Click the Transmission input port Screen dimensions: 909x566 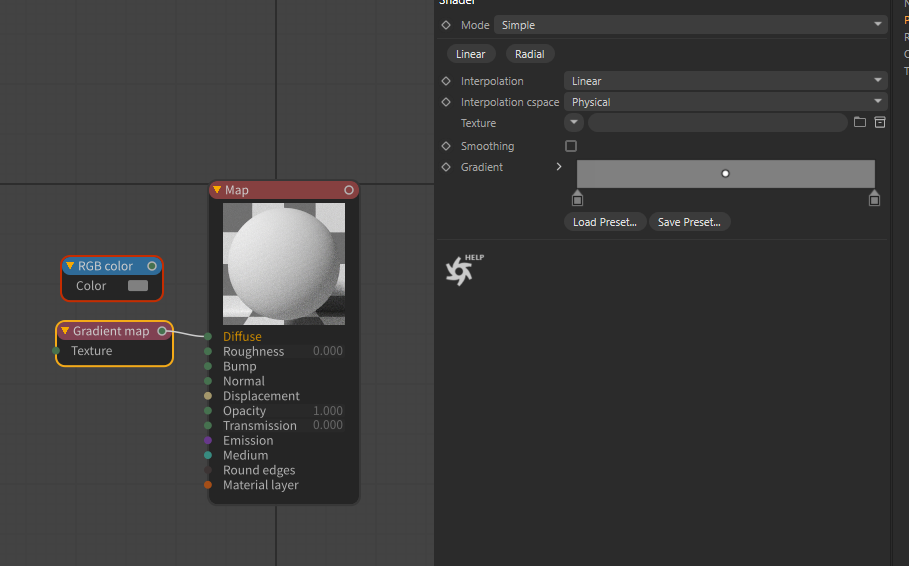[x=208, y=425]
